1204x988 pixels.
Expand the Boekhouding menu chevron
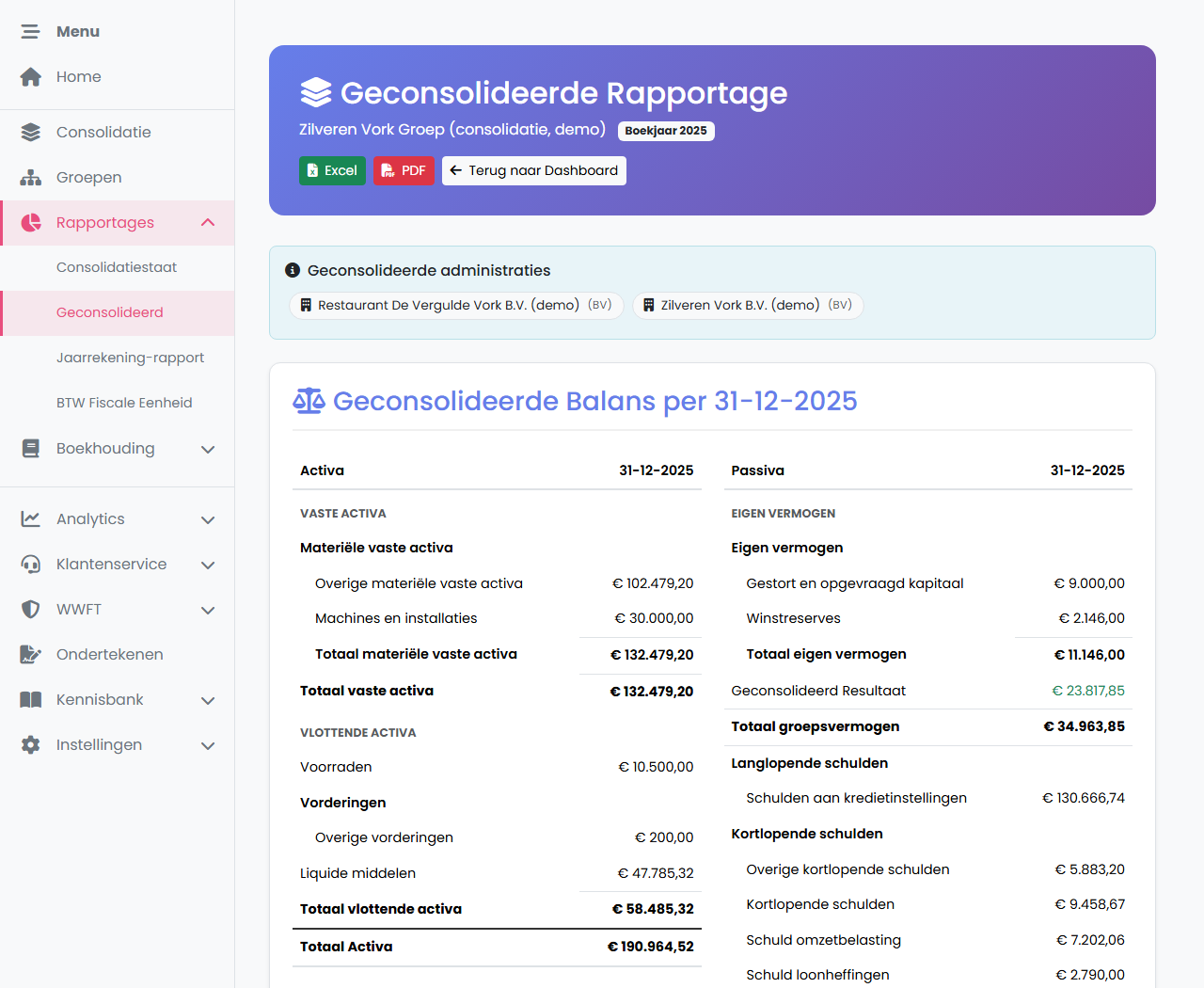pyautogui.click(x=208, y=450)
